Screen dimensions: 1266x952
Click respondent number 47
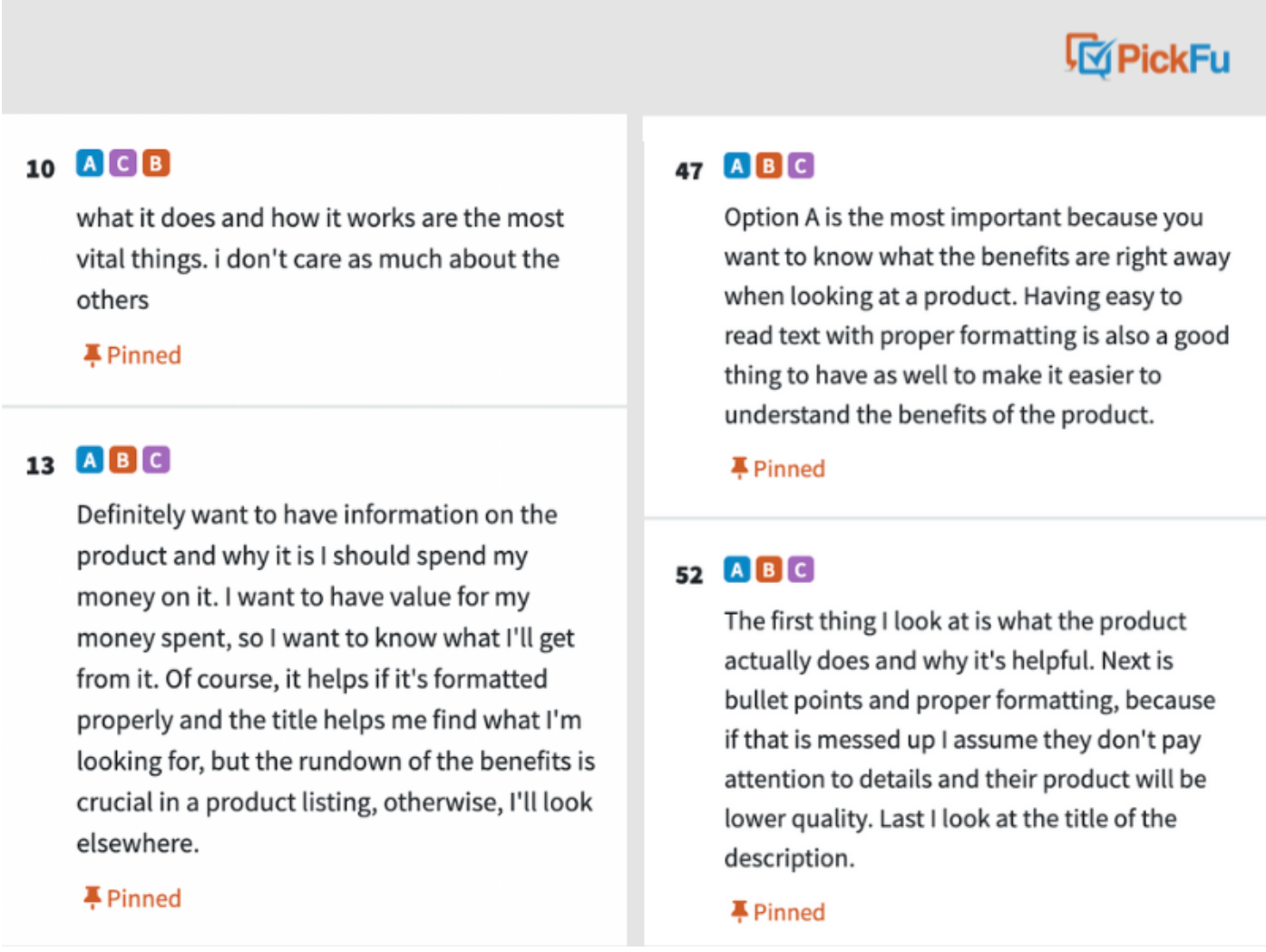tap(688, 170)
